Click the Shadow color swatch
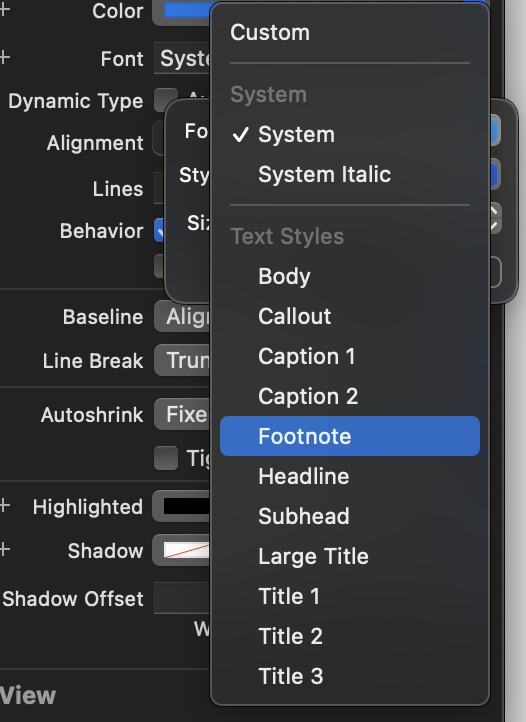Image resolution: width=526 pixels, height=722 pixels. (x=187, y=550)
